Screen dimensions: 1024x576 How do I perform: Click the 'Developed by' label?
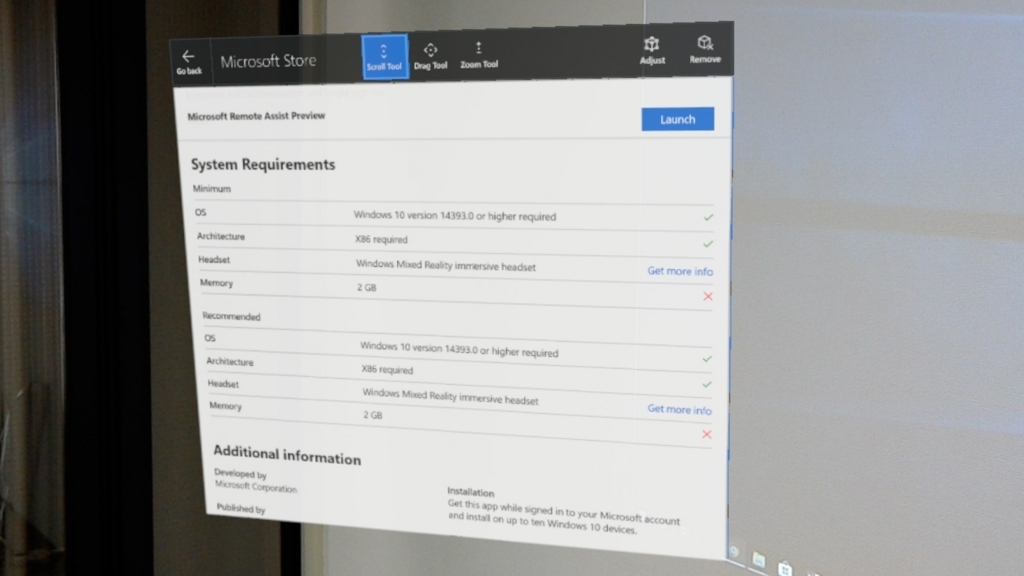[240, 473]
